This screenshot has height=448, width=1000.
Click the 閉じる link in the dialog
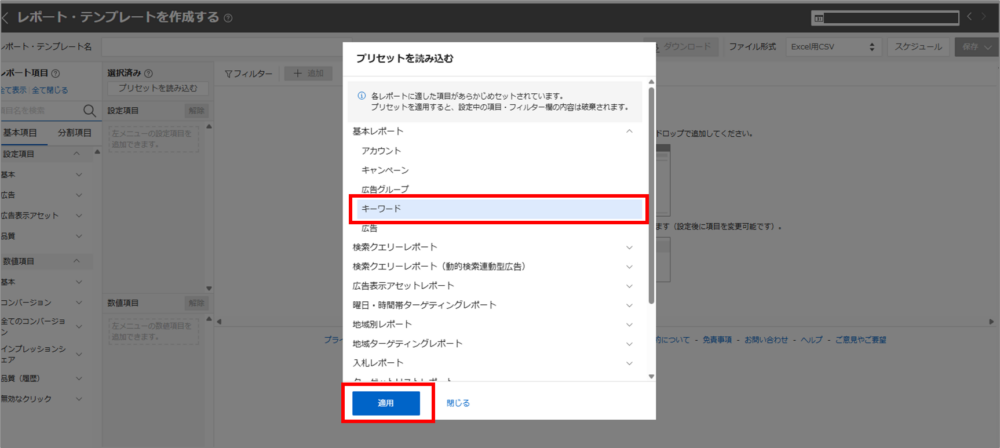point(457,403)
